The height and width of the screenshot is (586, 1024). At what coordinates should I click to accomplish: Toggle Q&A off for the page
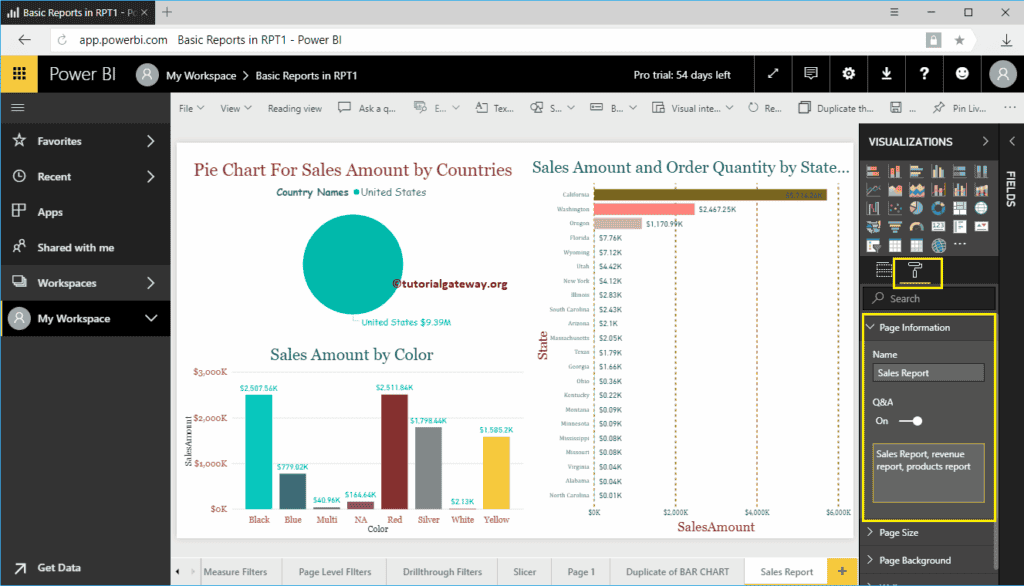913,421
